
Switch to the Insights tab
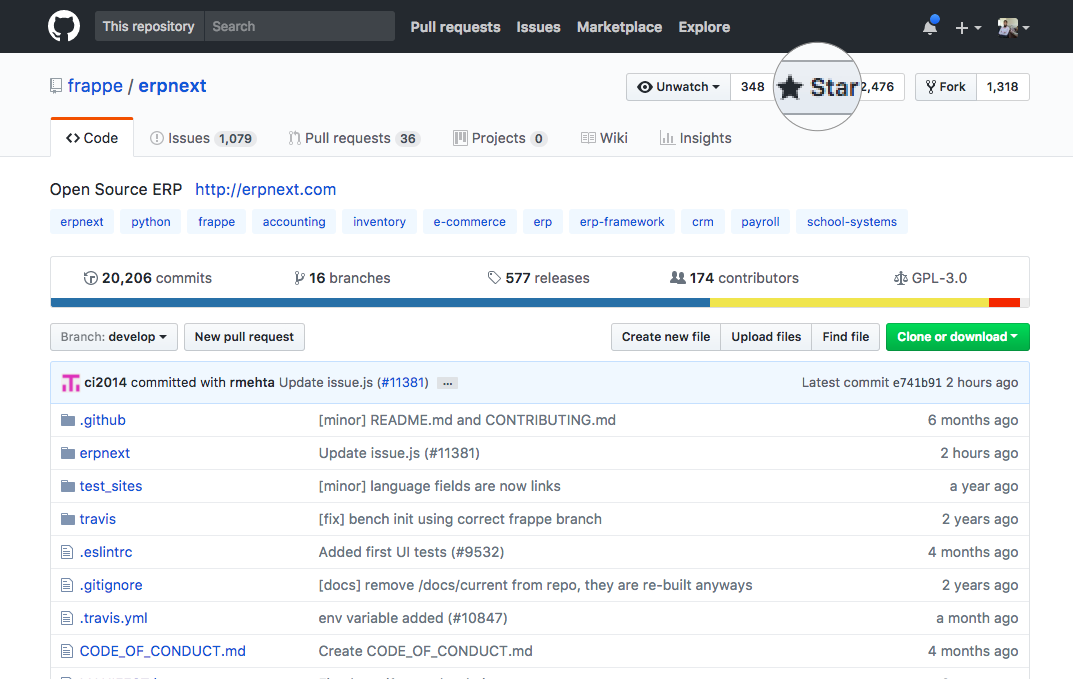coord(695,138)
